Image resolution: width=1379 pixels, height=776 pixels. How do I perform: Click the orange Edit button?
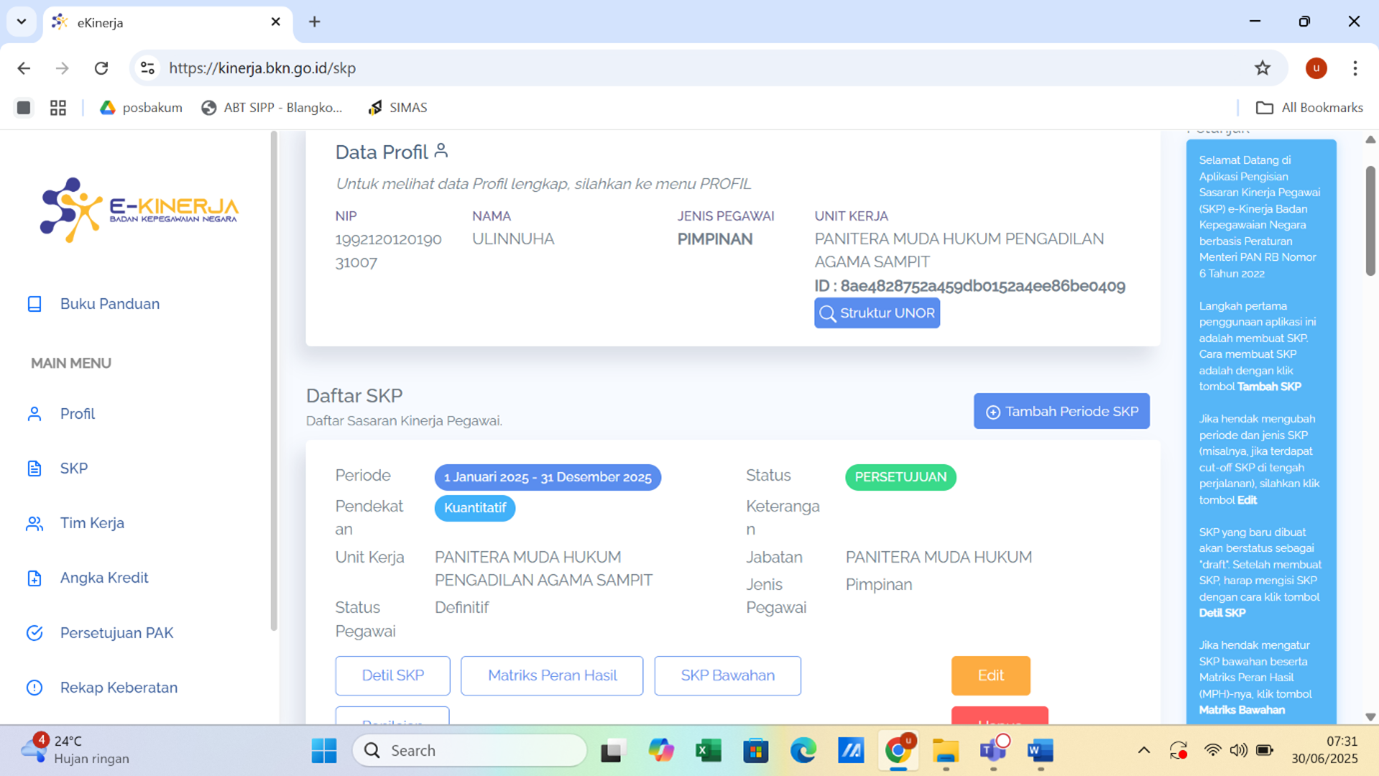click(x=990, y=676)
